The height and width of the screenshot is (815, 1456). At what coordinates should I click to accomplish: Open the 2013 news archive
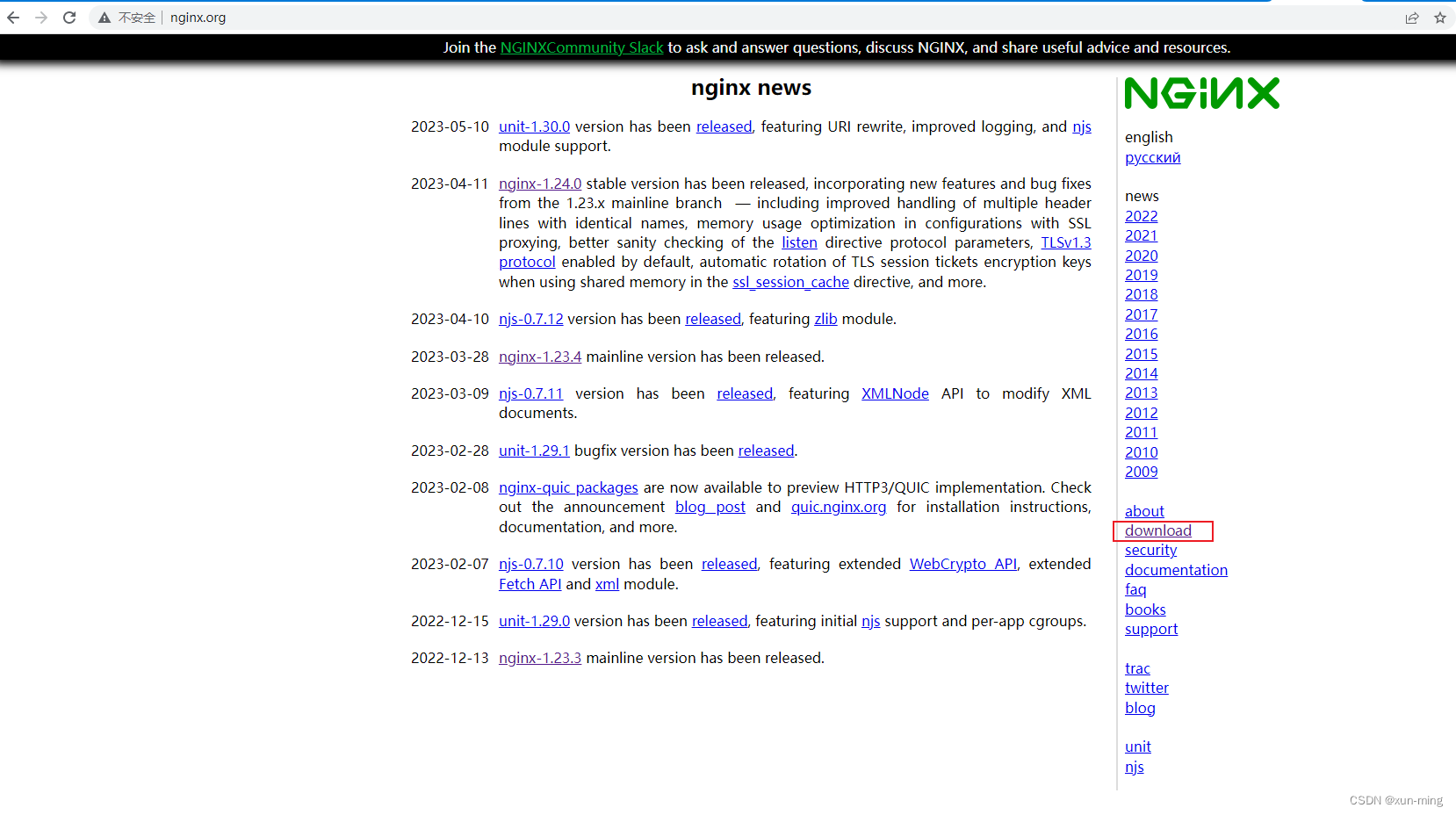click(1141, 393)
